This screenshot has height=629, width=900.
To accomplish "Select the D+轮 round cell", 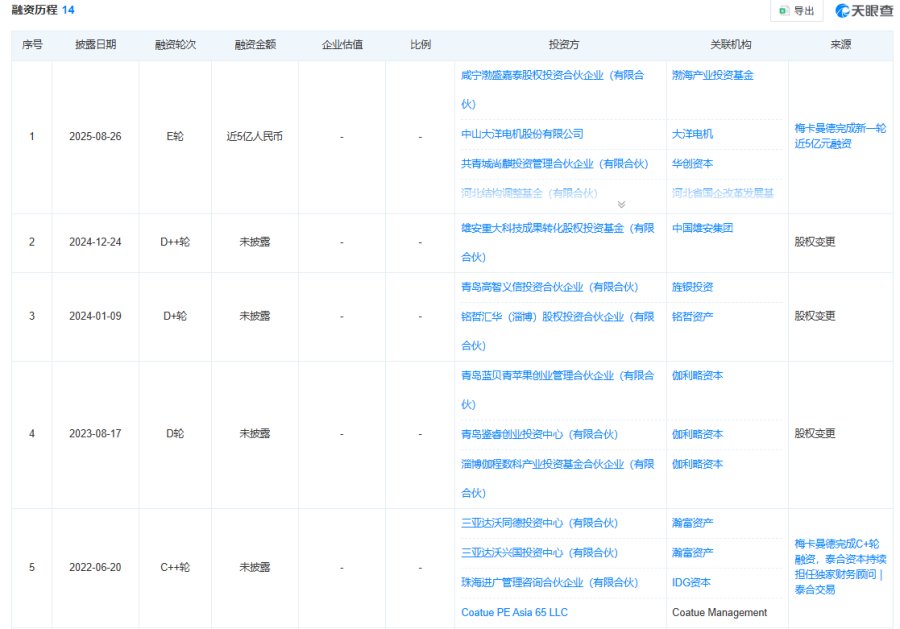I will coord(175,316).
